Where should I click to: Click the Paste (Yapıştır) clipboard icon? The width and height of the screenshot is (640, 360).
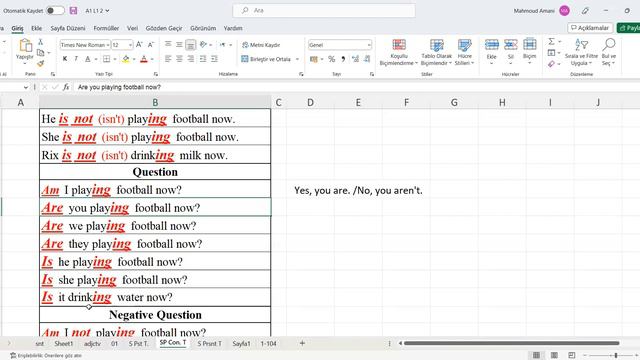pos(25,46)
